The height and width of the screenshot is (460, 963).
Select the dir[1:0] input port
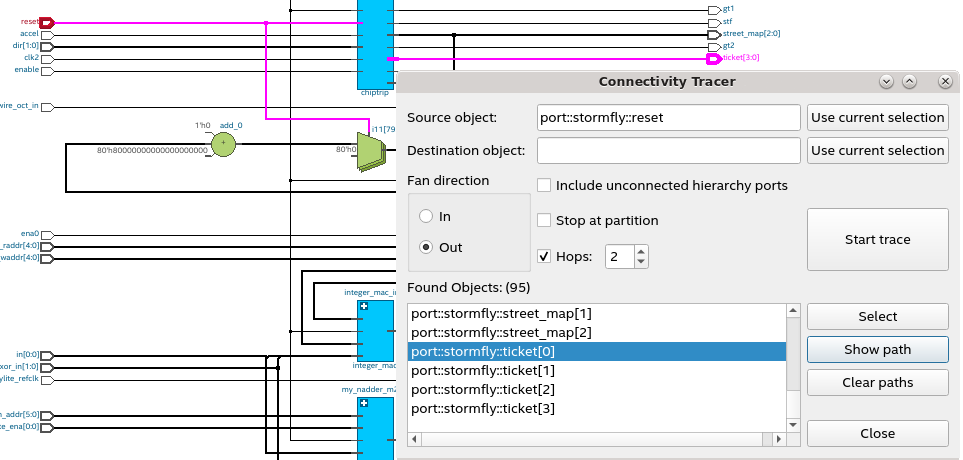47,47
